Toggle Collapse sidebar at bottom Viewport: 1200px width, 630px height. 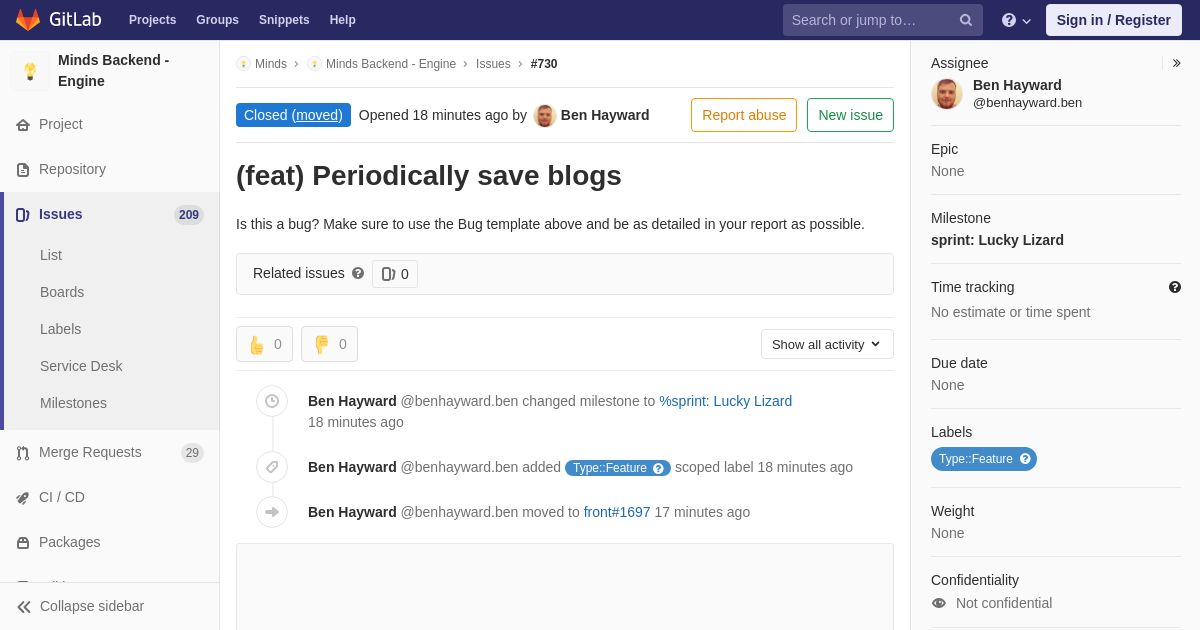[x=110, y=606]
